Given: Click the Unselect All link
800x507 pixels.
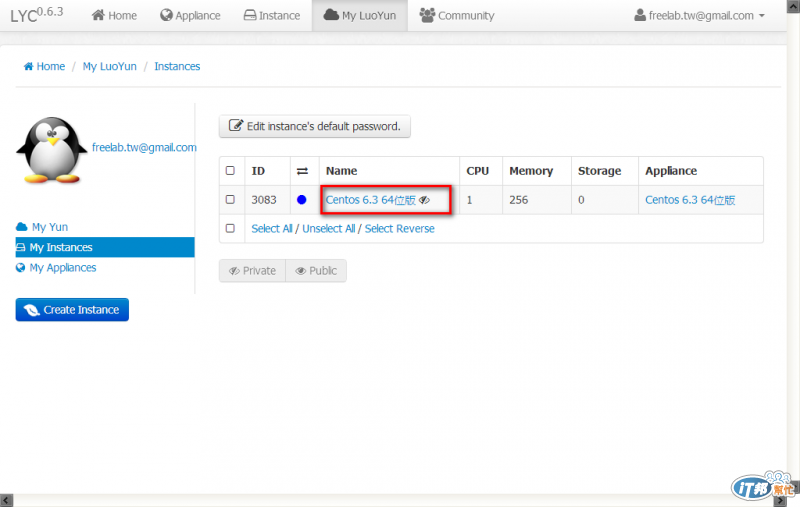Looking at the screenshot, I should point(329,229).
